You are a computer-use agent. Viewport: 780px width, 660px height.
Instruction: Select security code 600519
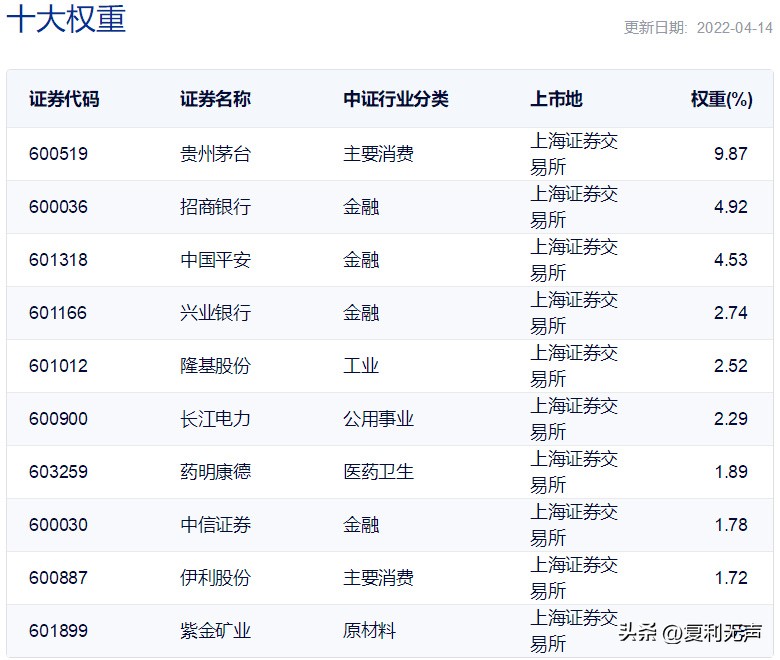58,154
